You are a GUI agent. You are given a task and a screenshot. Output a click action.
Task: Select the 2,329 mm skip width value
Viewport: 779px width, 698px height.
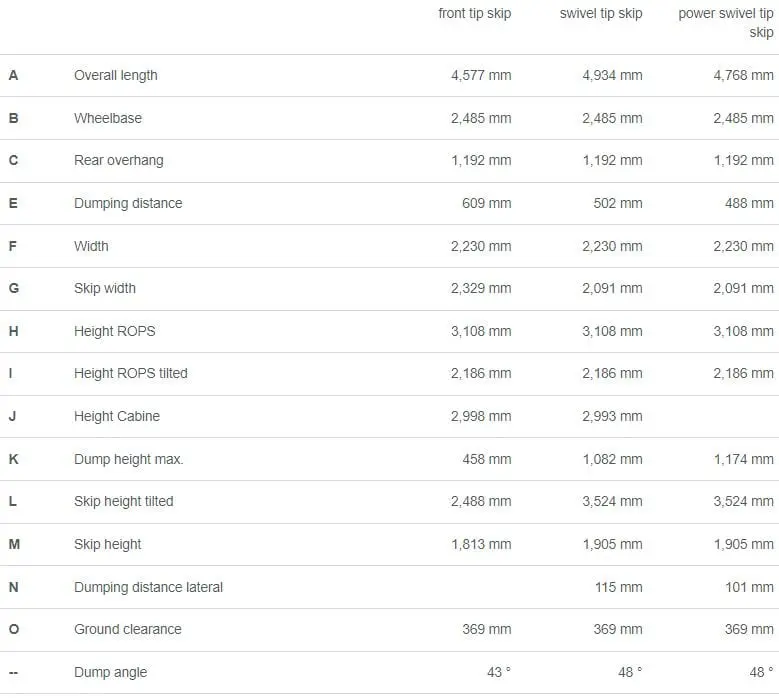tap(481, 288)
